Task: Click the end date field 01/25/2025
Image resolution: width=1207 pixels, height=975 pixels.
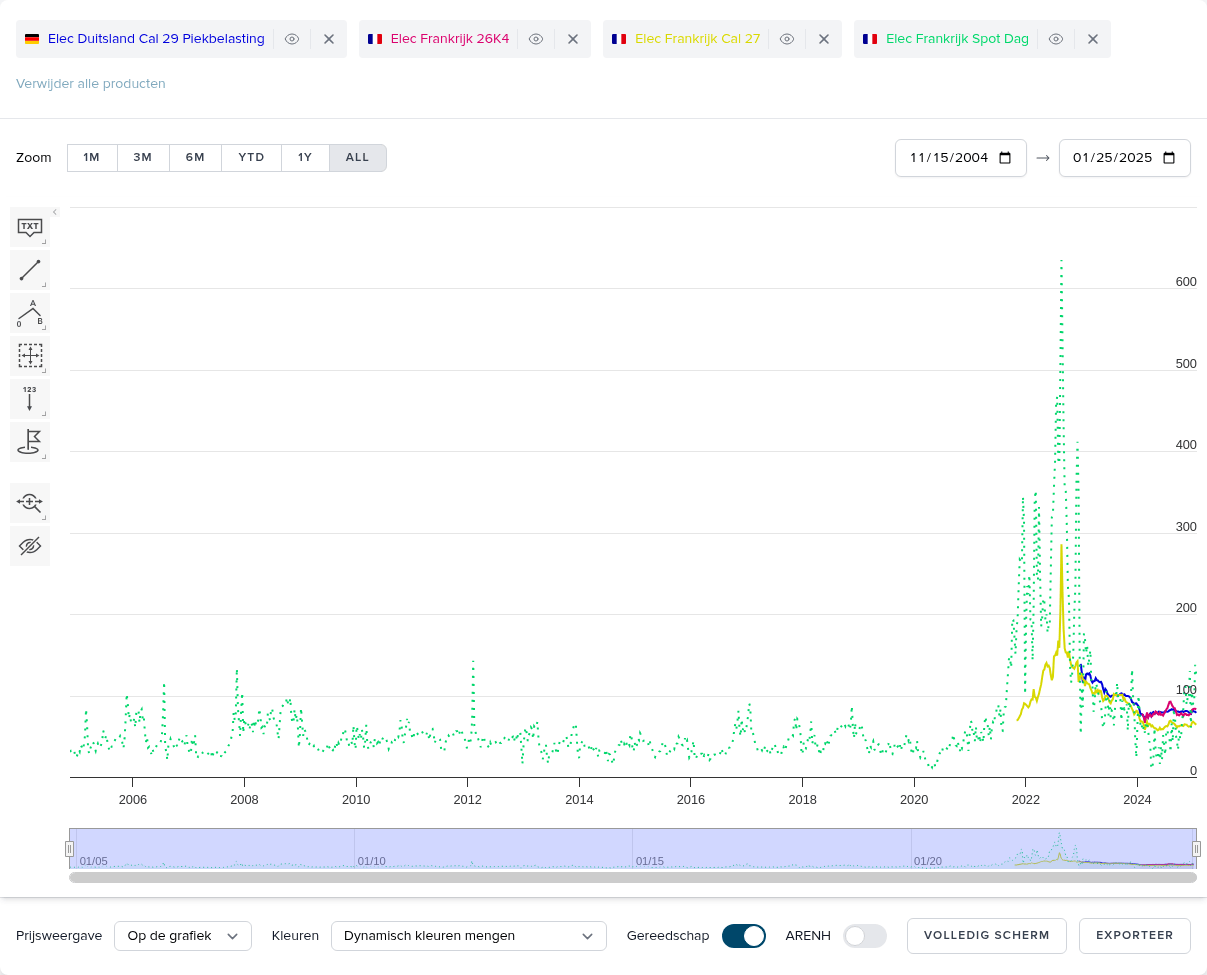Action: [1125, 158]
